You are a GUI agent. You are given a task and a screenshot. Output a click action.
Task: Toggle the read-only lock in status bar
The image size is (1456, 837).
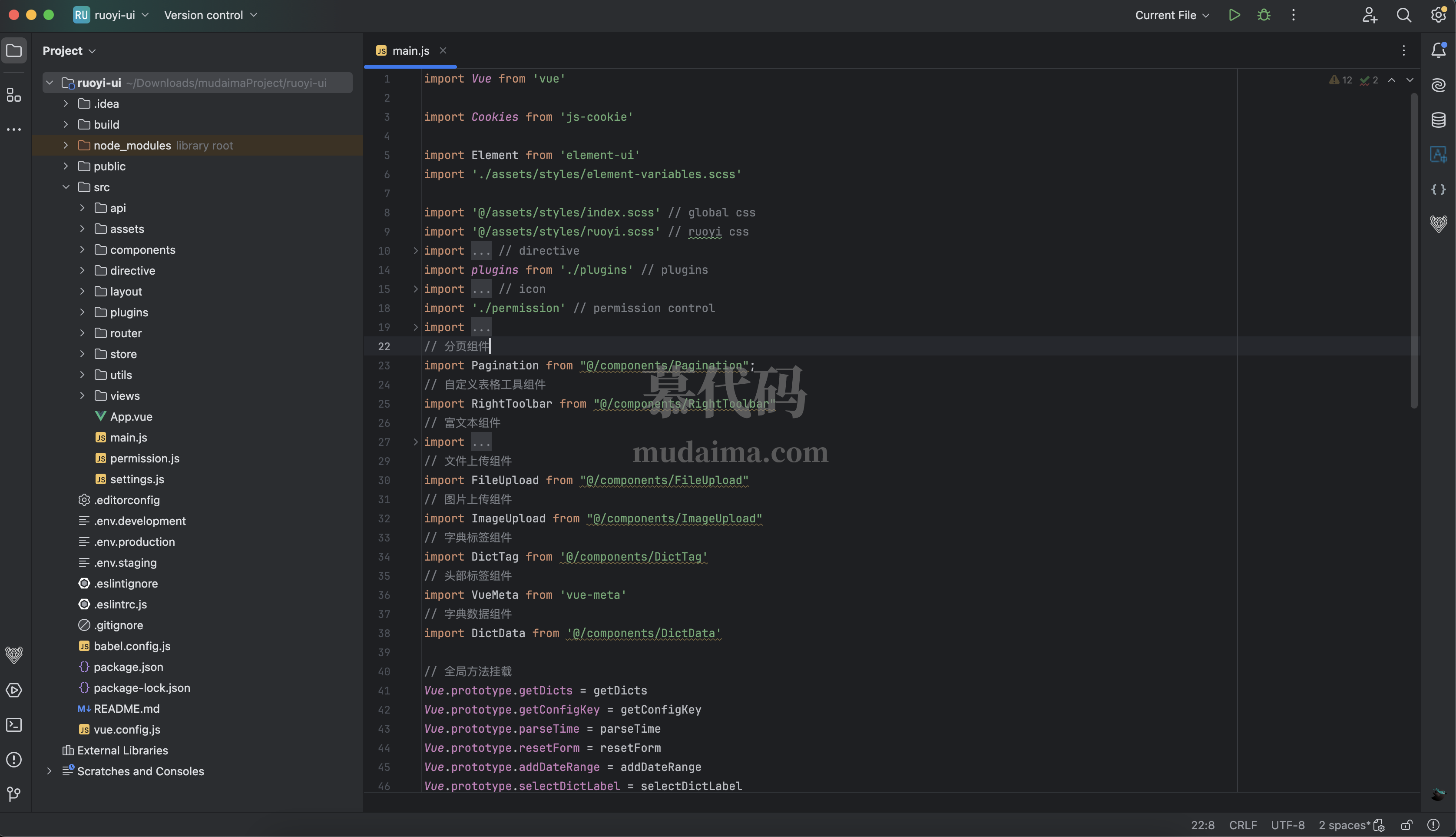point(1406,825)
